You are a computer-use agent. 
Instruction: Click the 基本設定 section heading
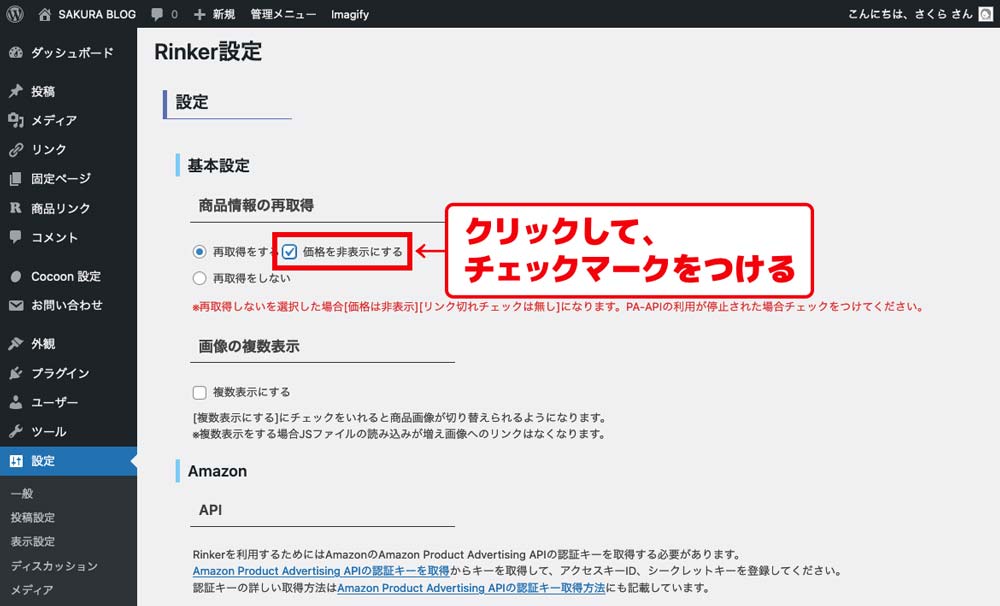(x=218, y=166)
